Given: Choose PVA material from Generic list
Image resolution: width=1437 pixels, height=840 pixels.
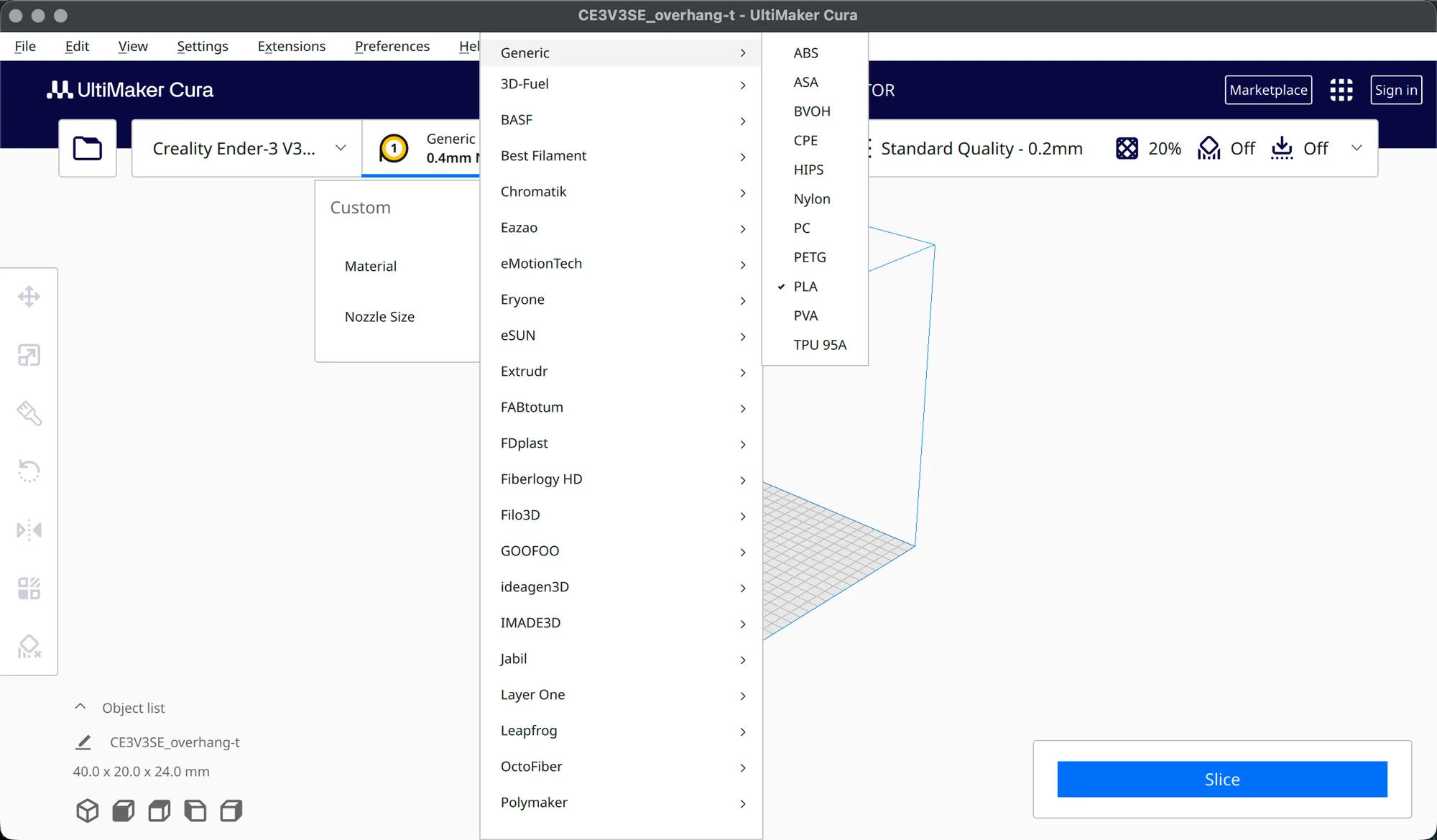Looking at the screenshot, I should click(815, 315).
